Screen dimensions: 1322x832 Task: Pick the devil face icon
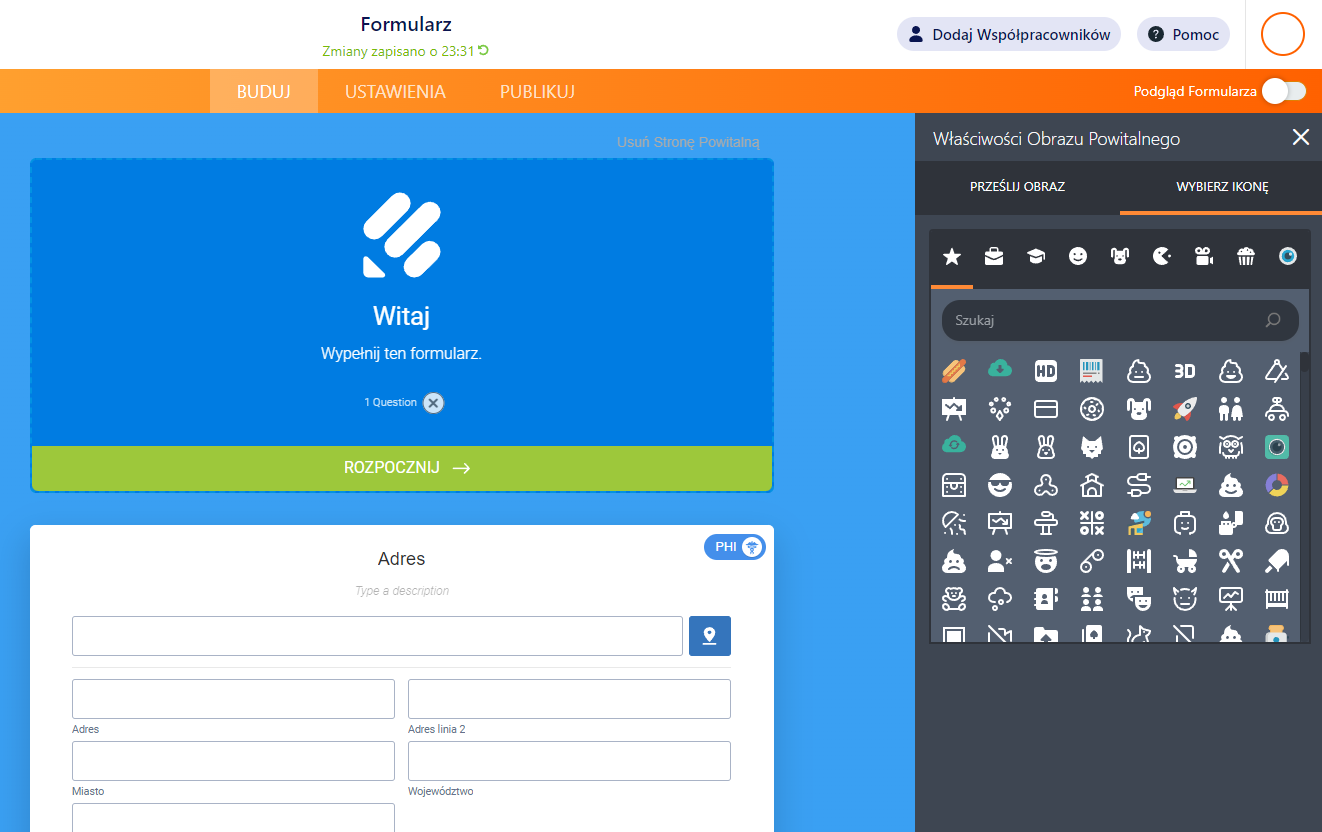1184,599
